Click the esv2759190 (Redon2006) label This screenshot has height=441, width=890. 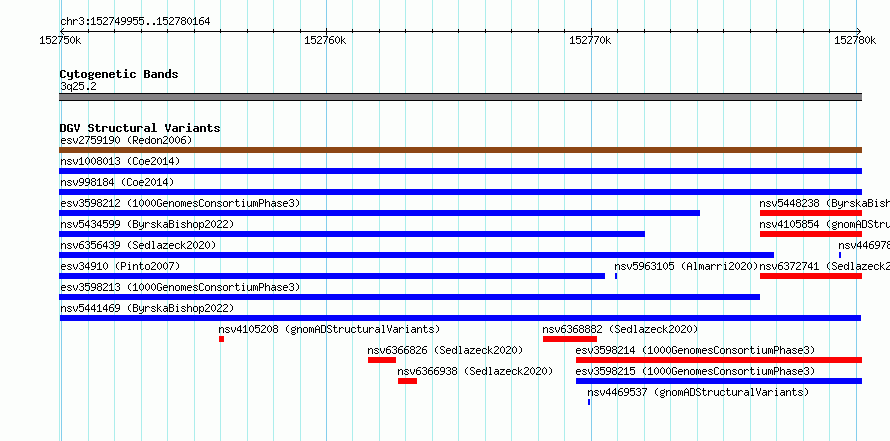tap(126, 140)
